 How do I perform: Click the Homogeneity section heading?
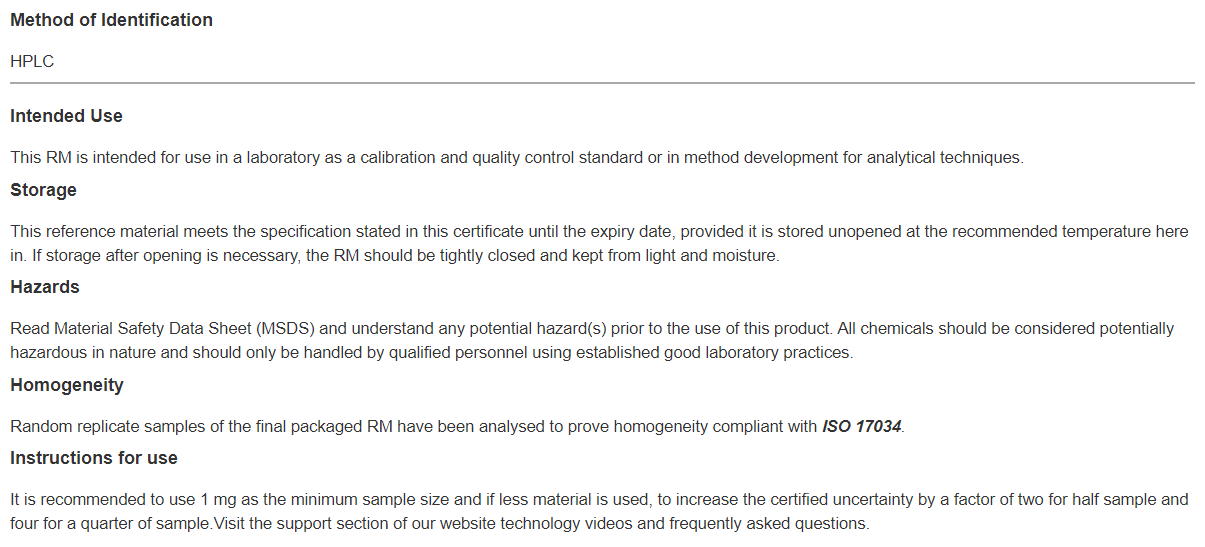pos(67,385)
